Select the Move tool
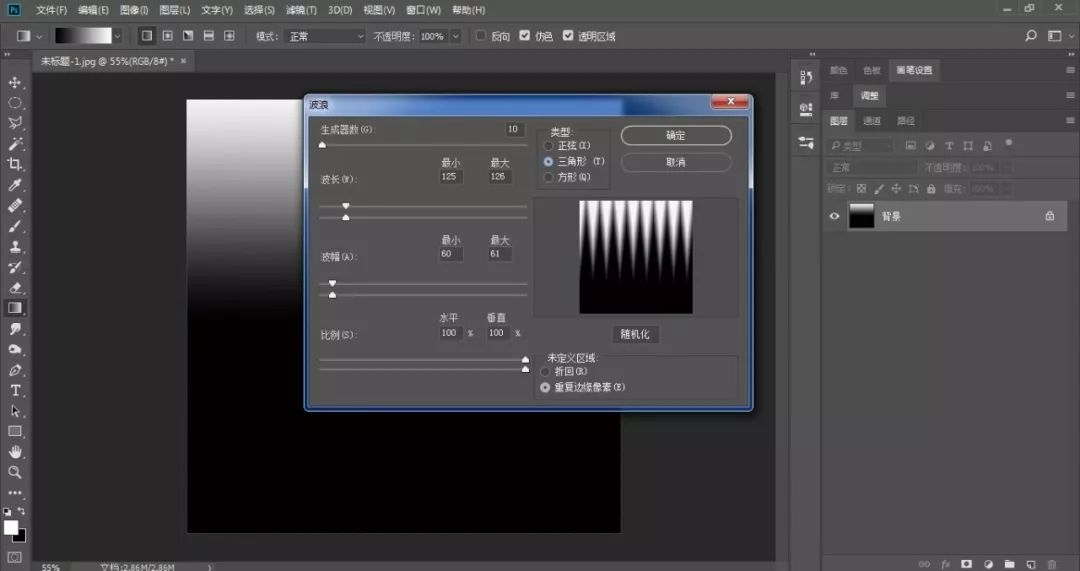Viewport: 1080px width, 571px height. coord(15,82)
